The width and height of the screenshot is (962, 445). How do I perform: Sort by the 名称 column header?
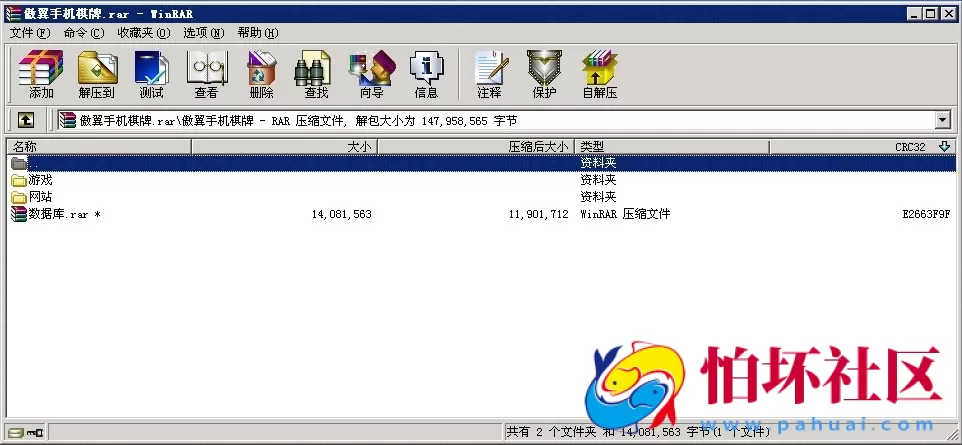tap(99, 147)
